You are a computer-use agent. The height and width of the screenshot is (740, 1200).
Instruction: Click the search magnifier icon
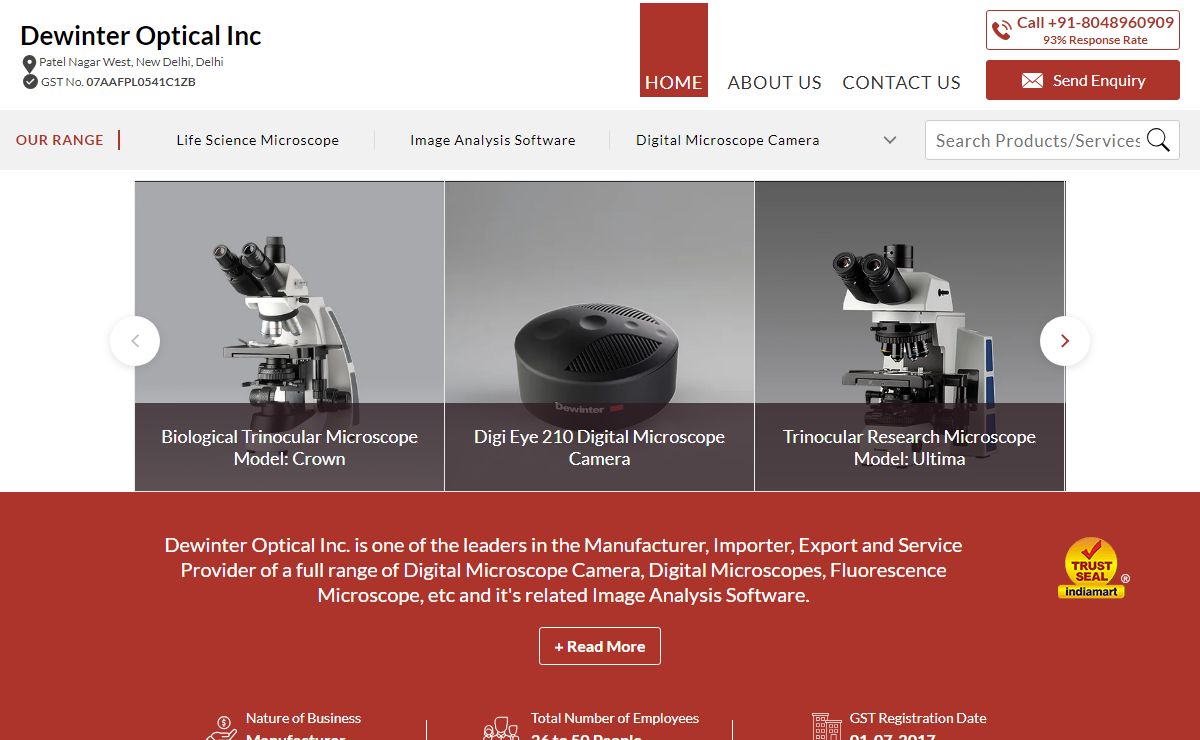[x=1158, y=140]
